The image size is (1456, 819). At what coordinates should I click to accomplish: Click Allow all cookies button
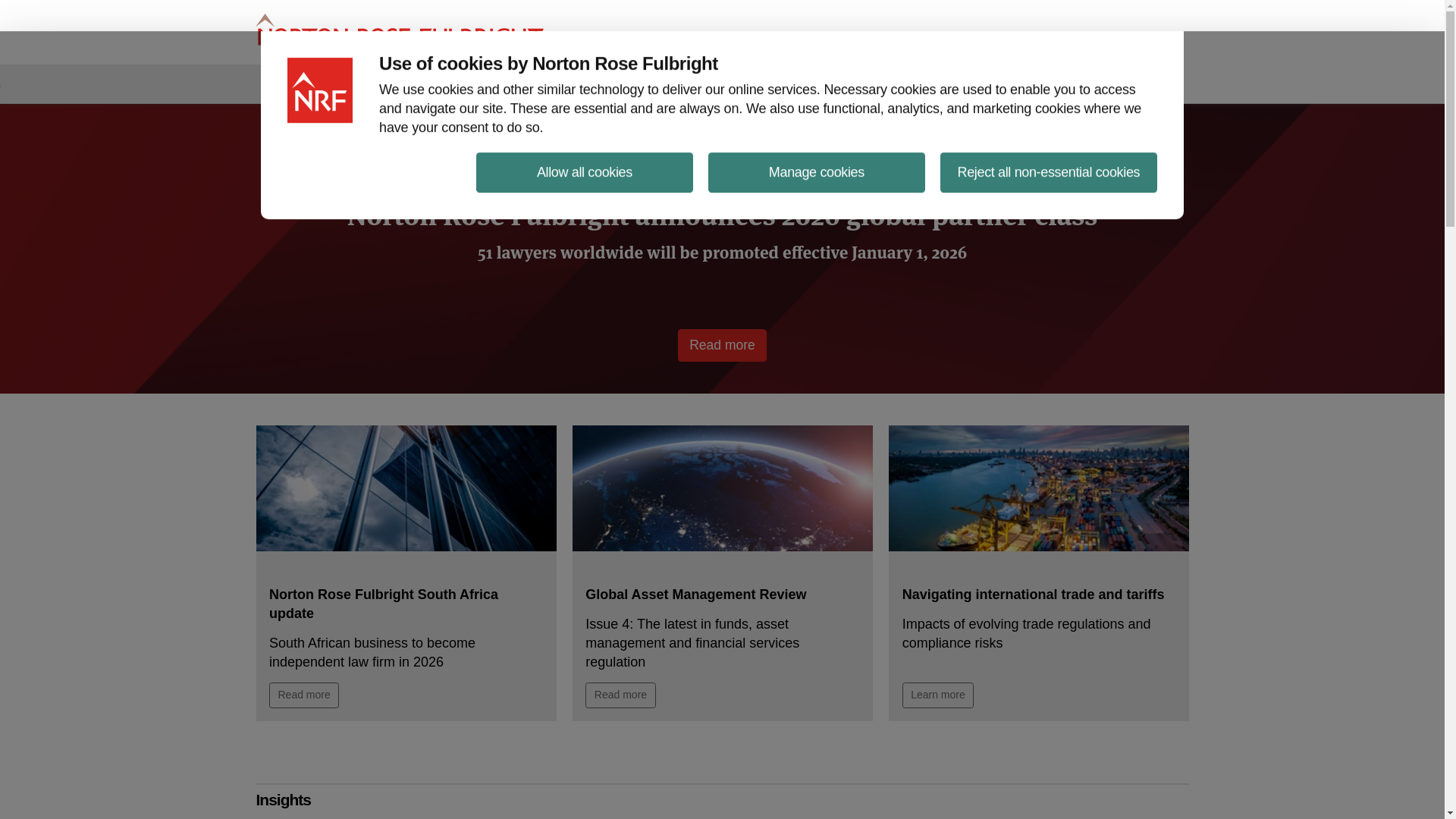point(584,172)
